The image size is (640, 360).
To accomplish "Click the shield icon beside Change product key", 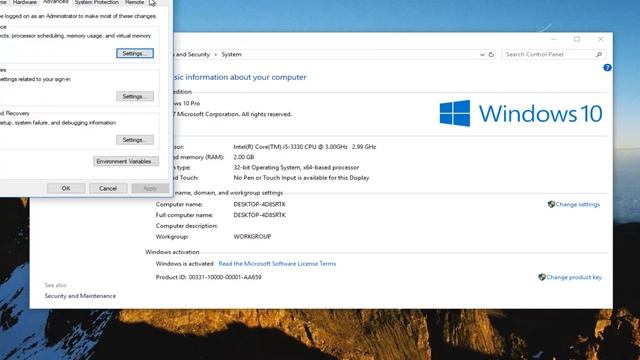I will pos(542,277).
